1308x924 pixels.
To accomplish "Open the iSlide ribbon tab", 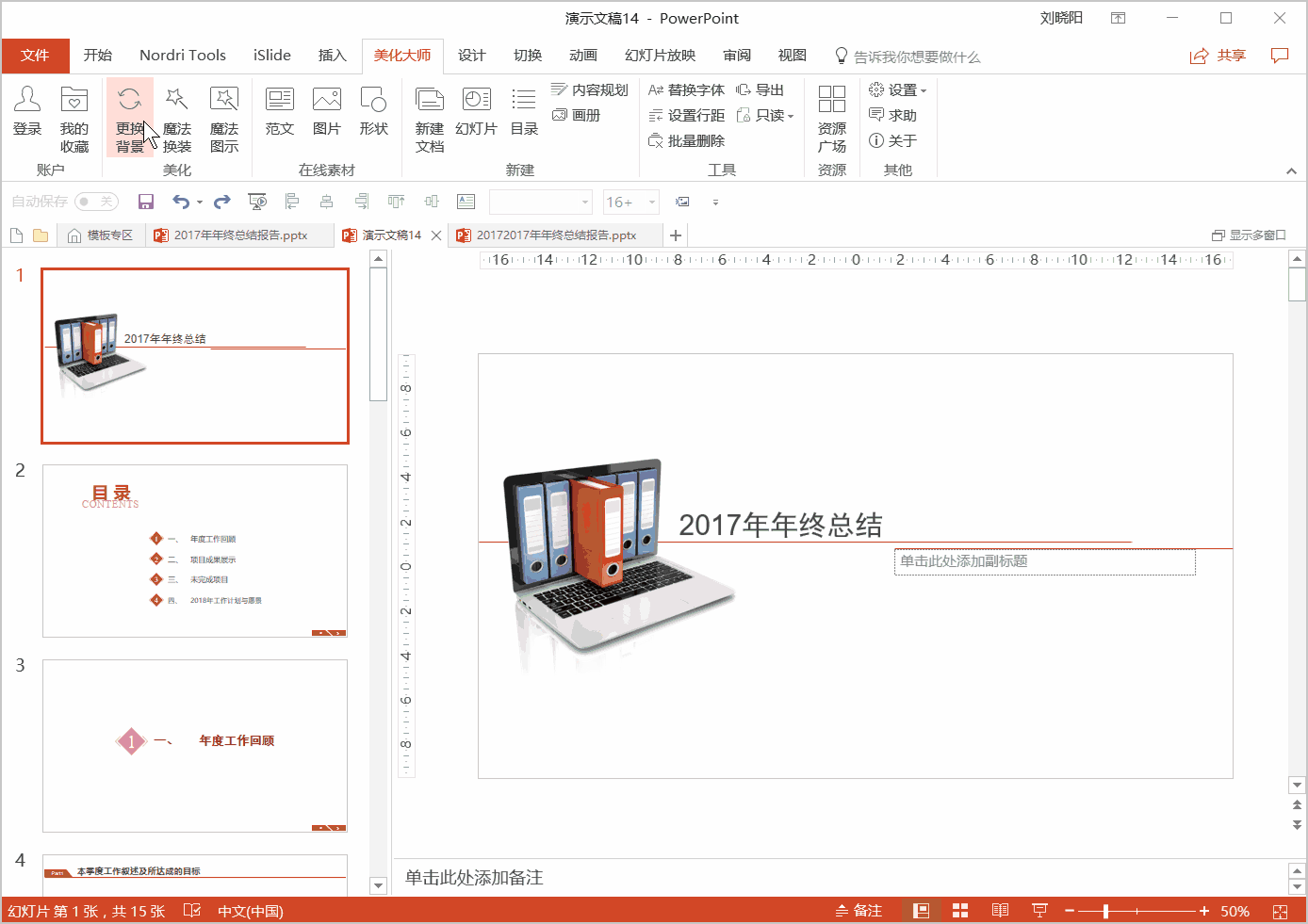I will coord(271,56).
